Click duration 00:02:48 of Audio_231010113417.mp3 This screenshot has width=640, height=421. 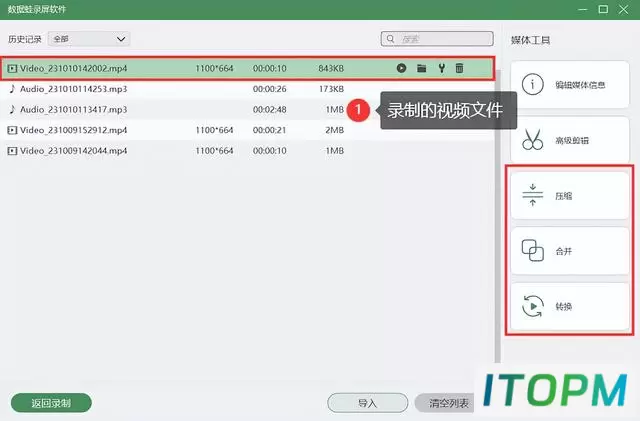coord(269,109)
